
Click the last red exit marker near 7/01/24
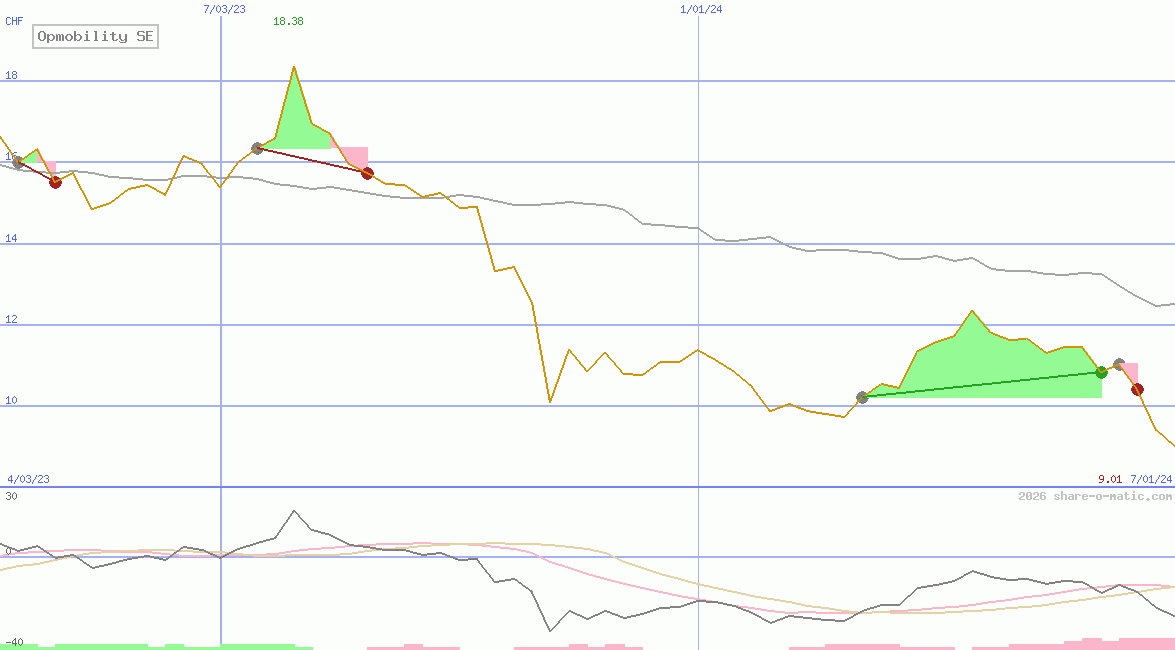(1137, 389)
